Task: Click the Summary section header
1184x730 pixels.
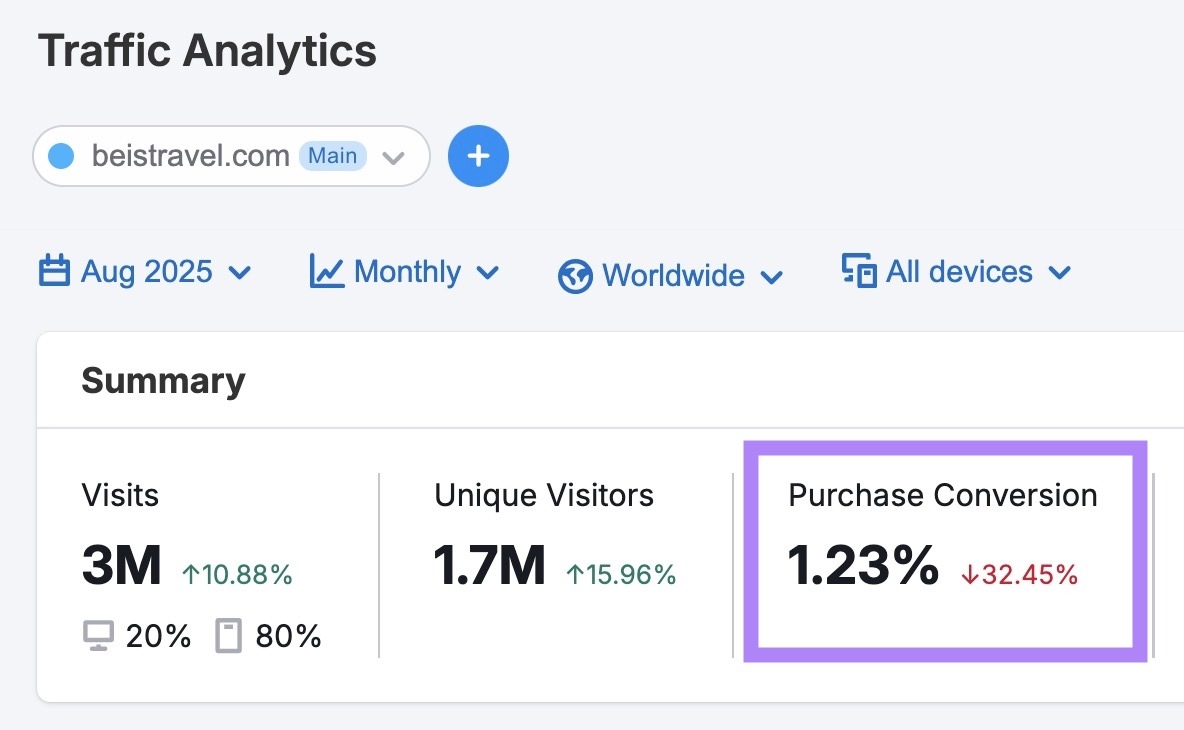Action: [163, 380]
